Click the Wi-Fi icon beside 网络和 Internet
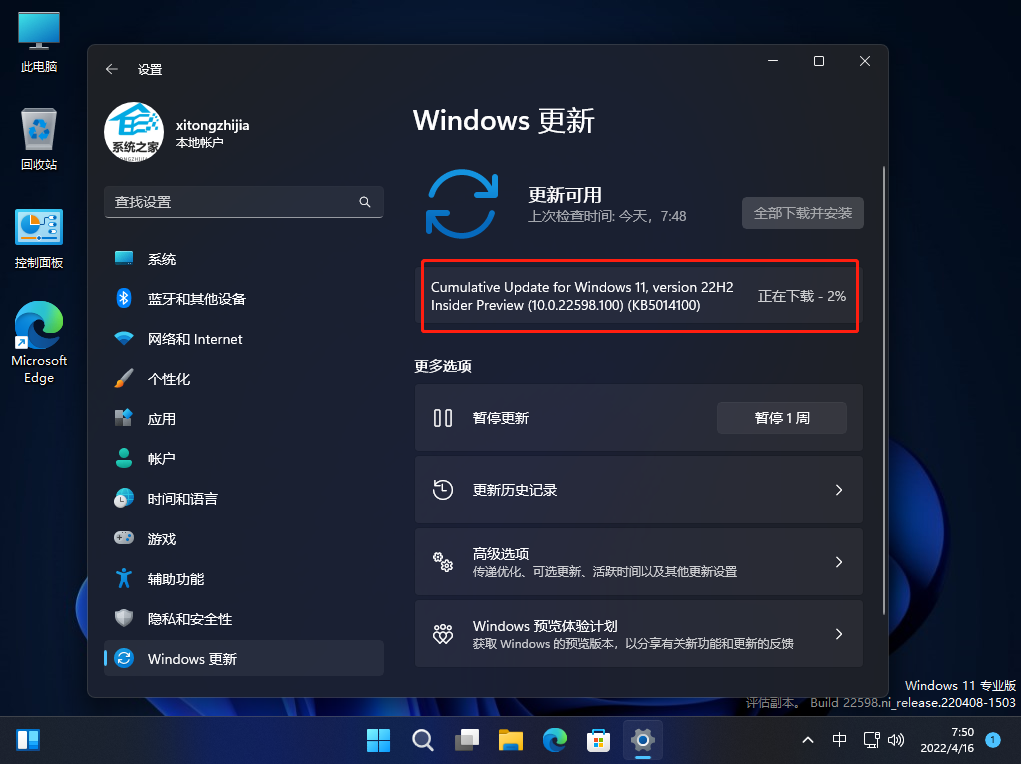The height and width of the screenshot is (764, 1021). tap(124, 338)
